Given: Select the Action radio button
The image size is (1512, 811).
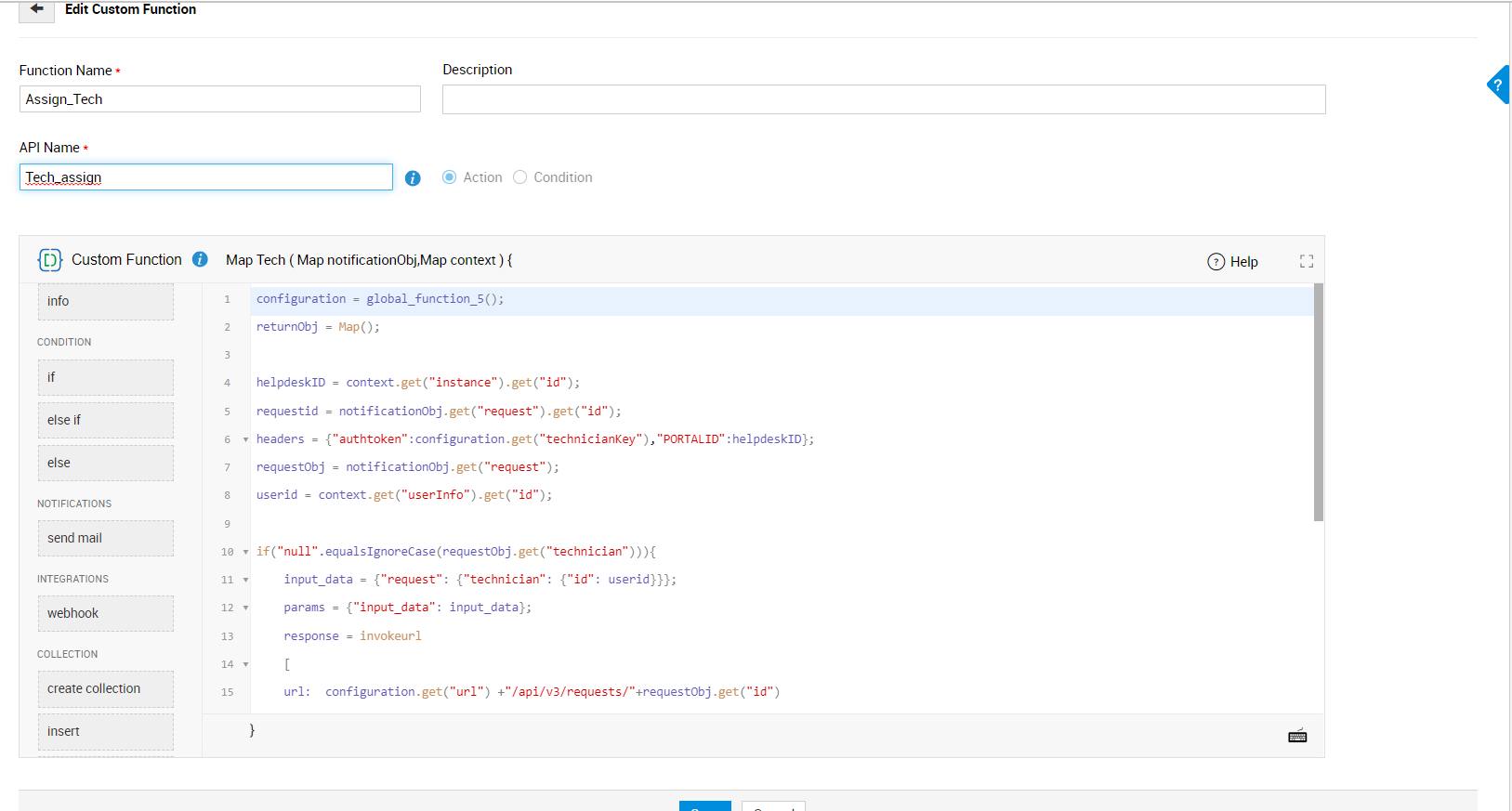Looking at the screenshot, I should [450, 177].
